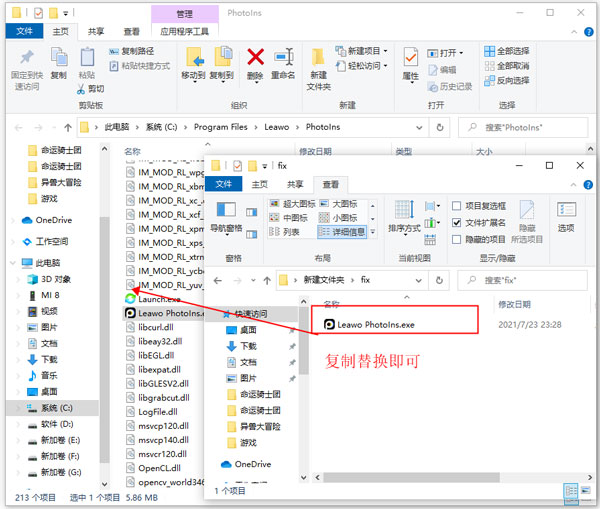This screenshot has height=509, width=600.
Task: Click Leawo in the PhotoIns breadcrumb path
Action: click(x=277, y=127)
